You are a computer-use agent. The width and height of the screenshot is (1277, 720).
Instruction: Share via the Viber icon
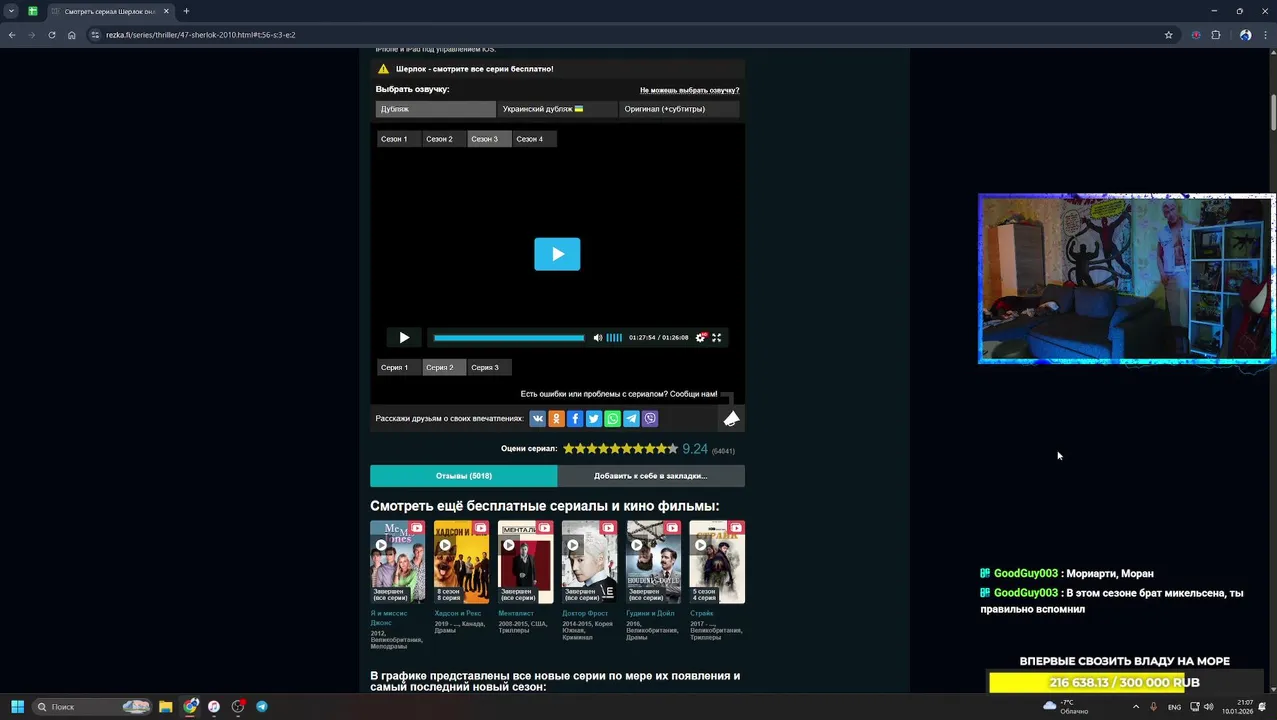(650, 419)
